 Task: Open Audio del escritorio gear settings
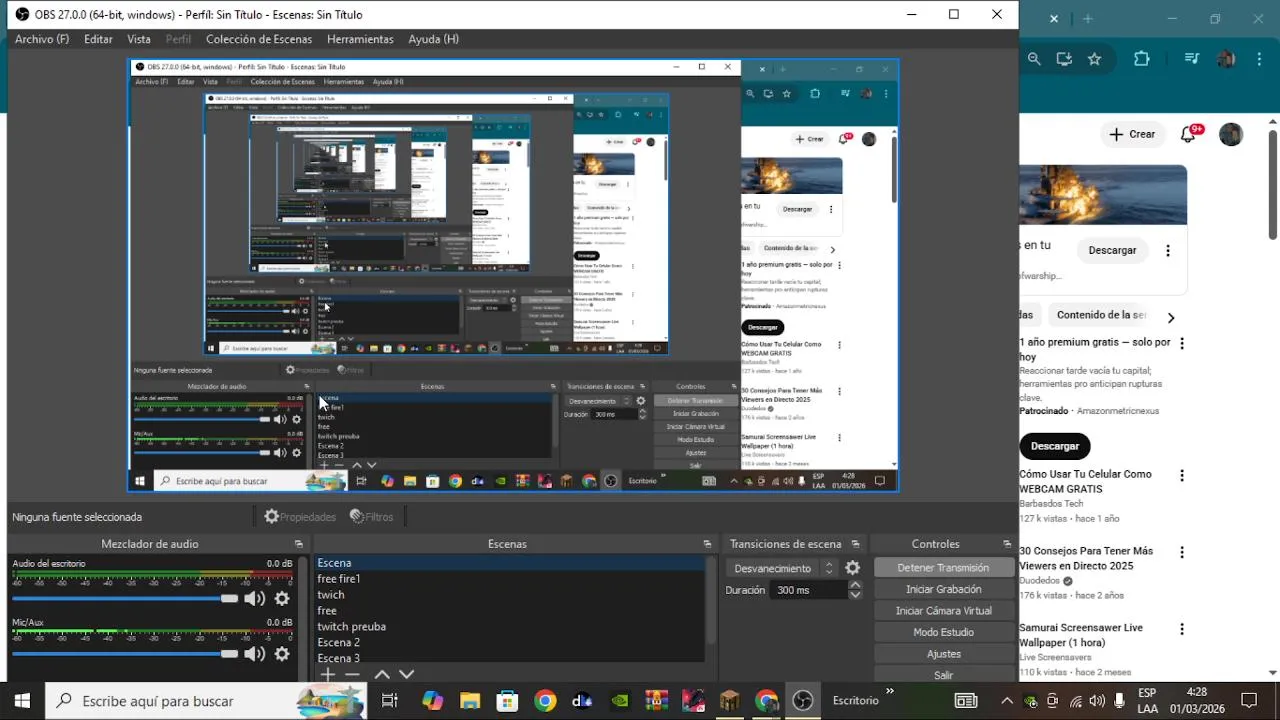coord(282,598)
